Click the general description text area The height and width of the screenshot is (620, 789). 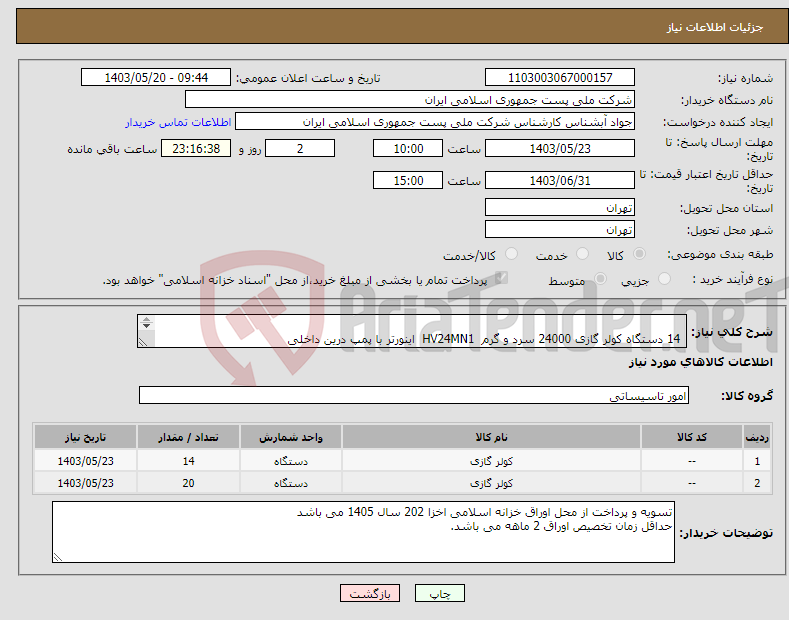pyautogui.click(x=412, y=331)
